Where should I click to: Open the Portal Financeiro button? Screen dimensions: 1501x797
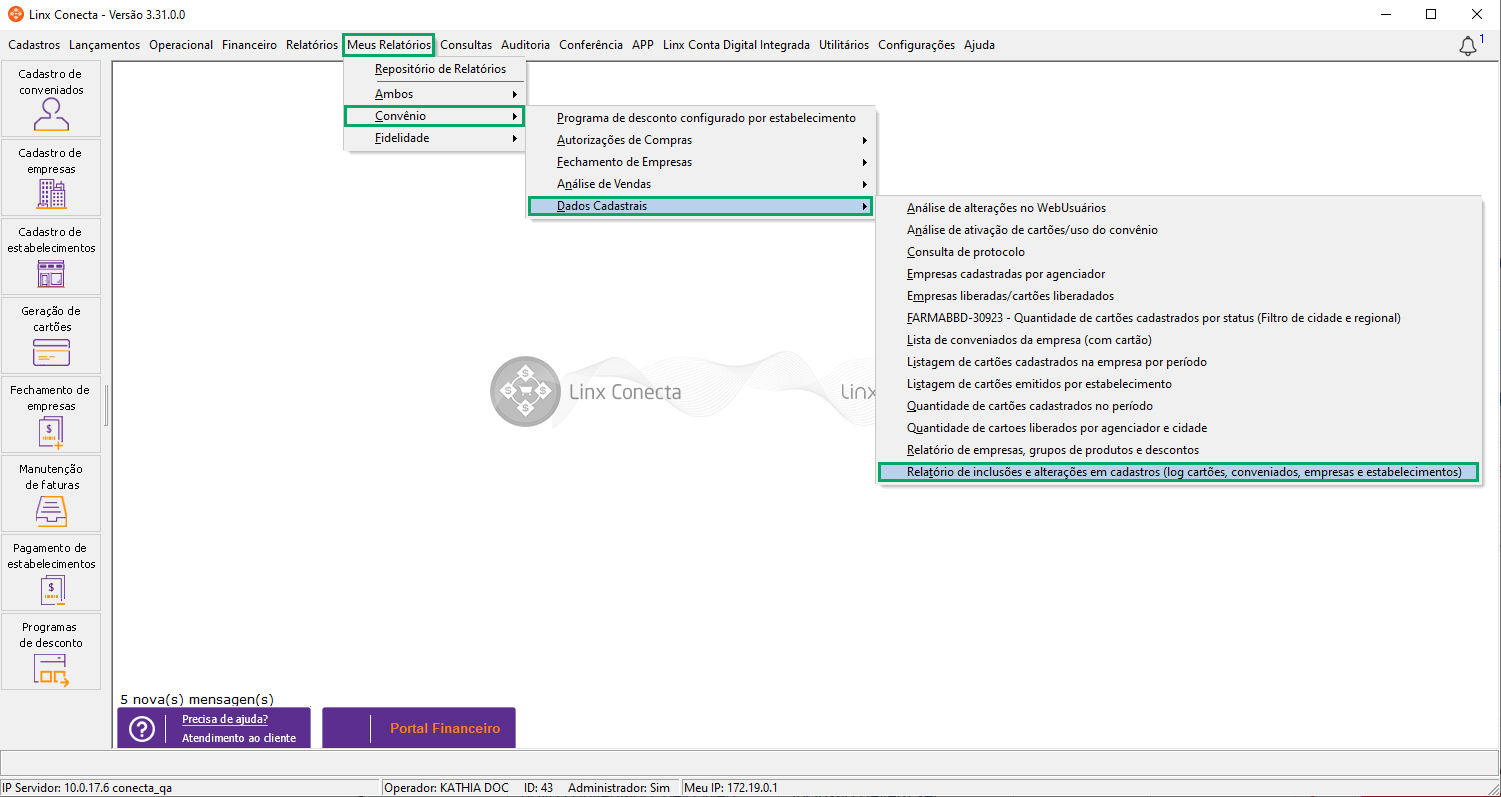pos(418,728)
